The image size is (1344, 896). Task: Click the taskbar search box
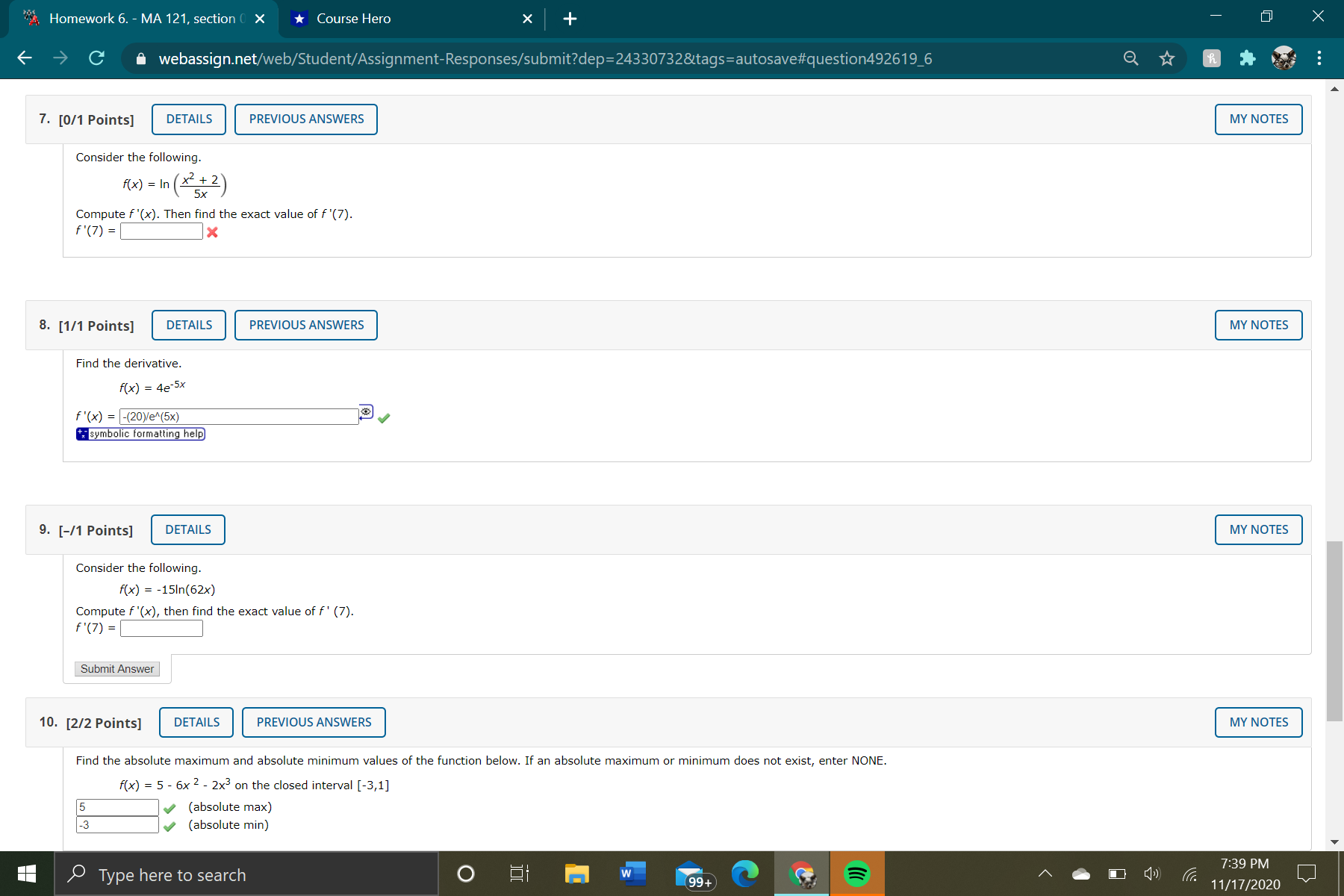pos(246,874)
